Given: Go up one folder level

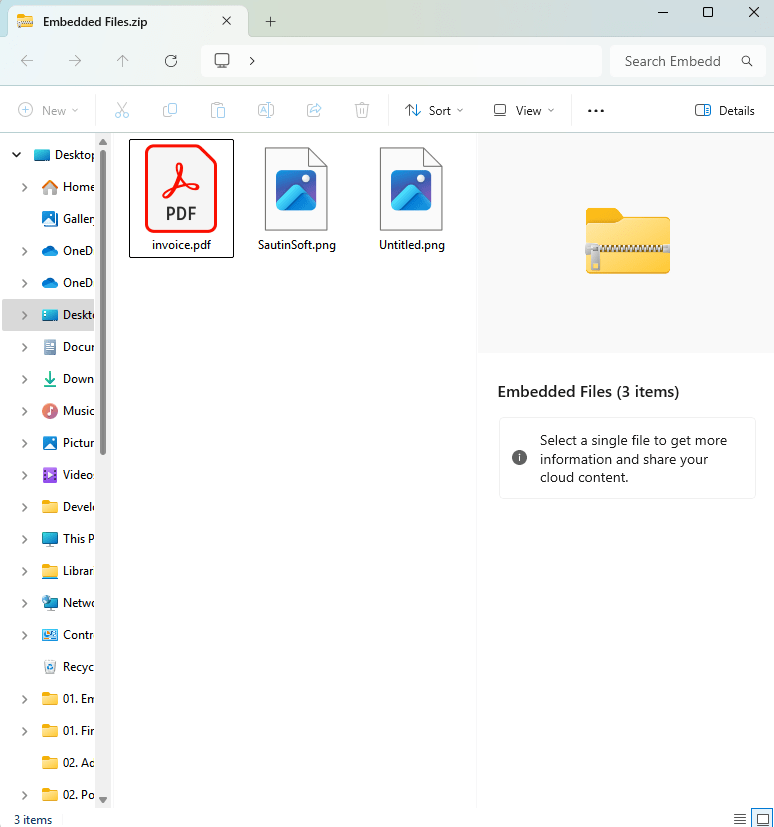Looking at the screenshot, I should [x=122, y=61].
